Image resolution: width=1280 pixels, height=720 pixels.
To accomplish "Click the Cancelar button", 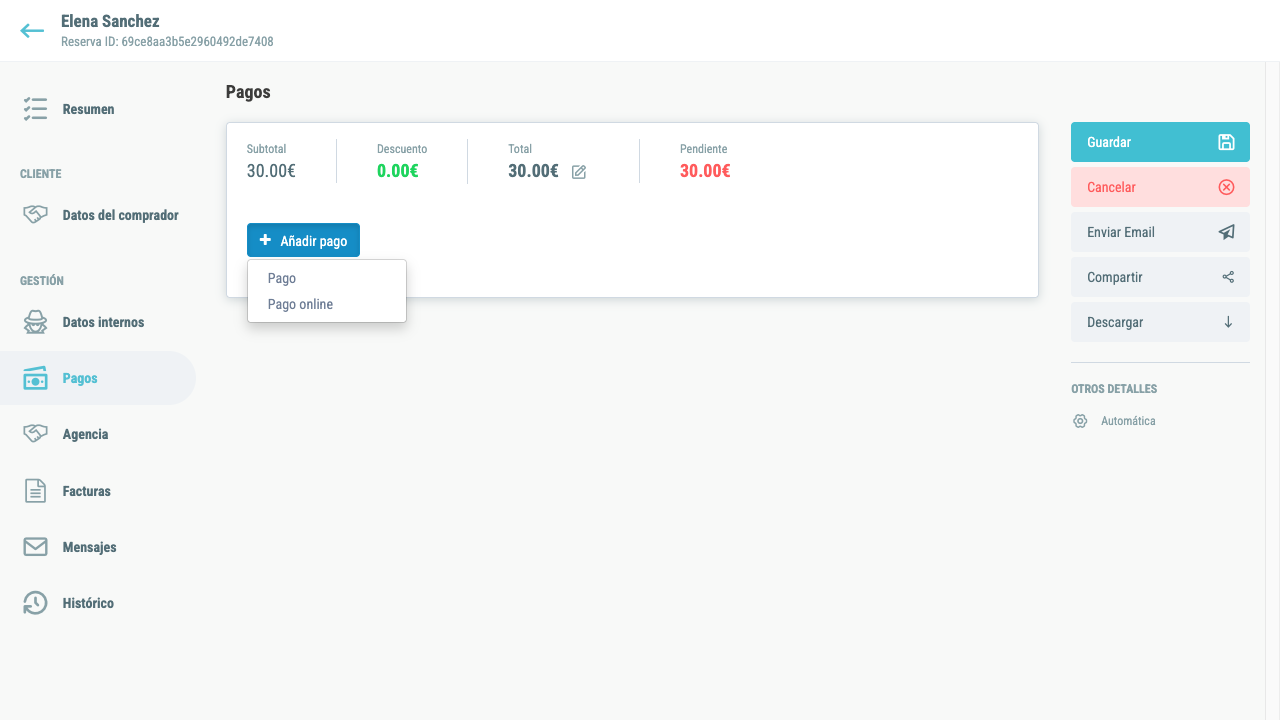I will pyautogui.click(x=1160, y=187).
